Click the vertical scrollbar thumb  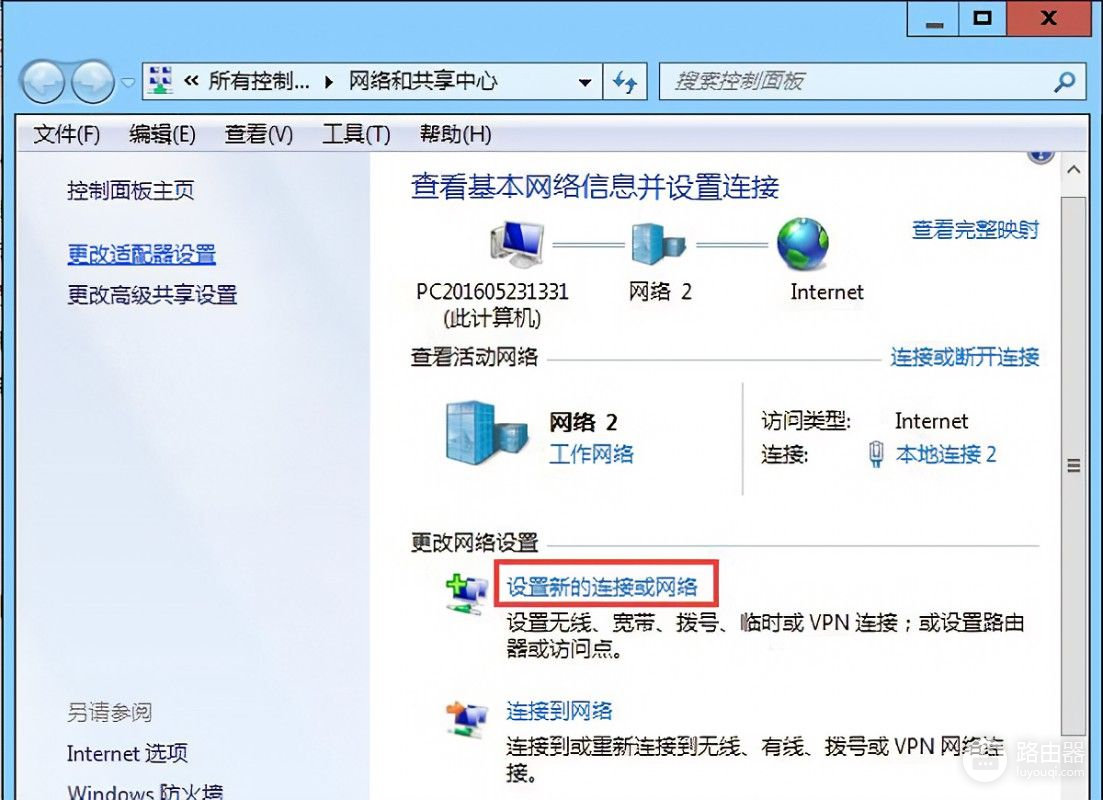(x=1073, y=464)
